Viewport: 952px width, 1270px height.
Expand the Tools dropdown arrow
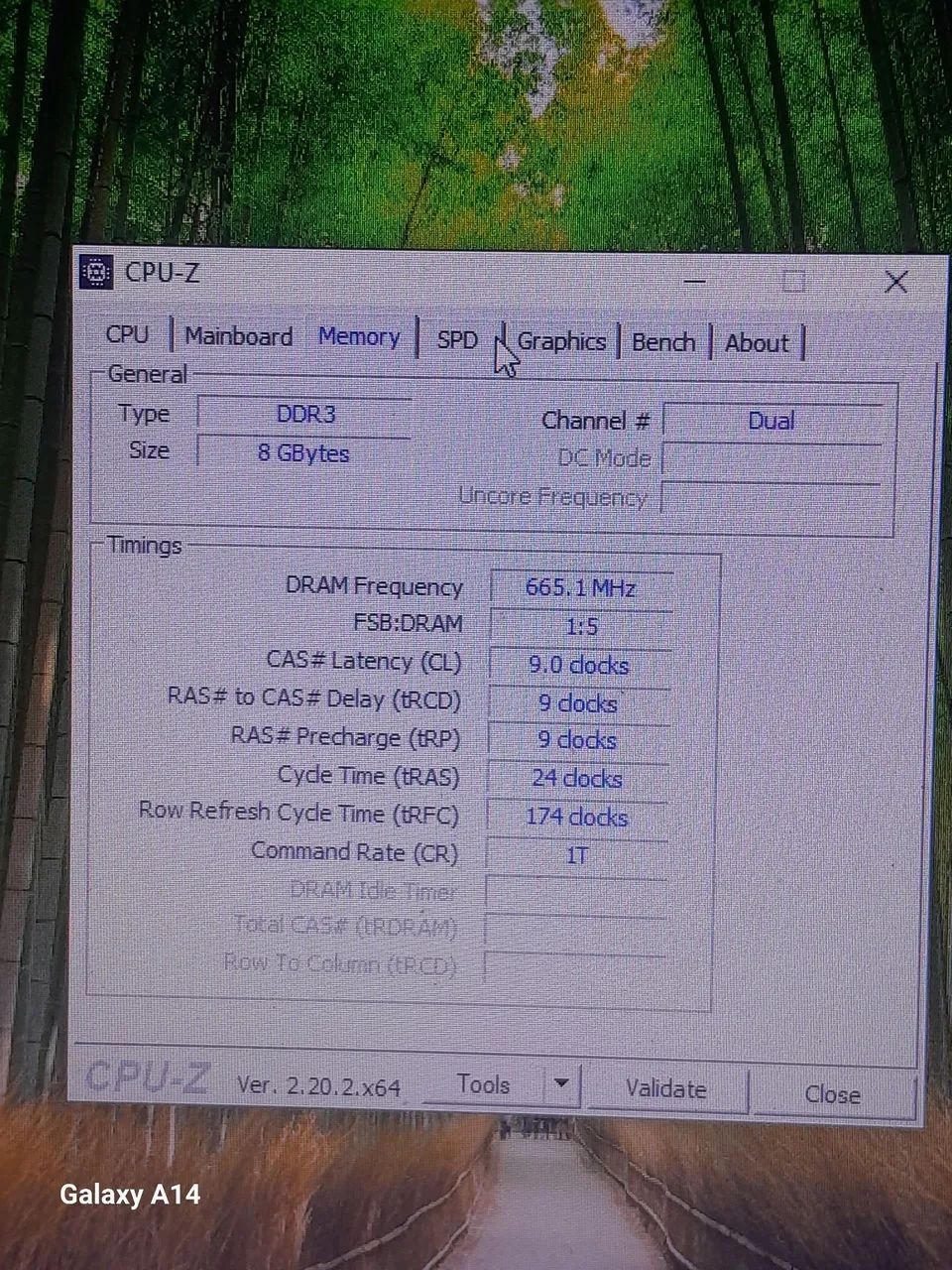(561, 1085)
